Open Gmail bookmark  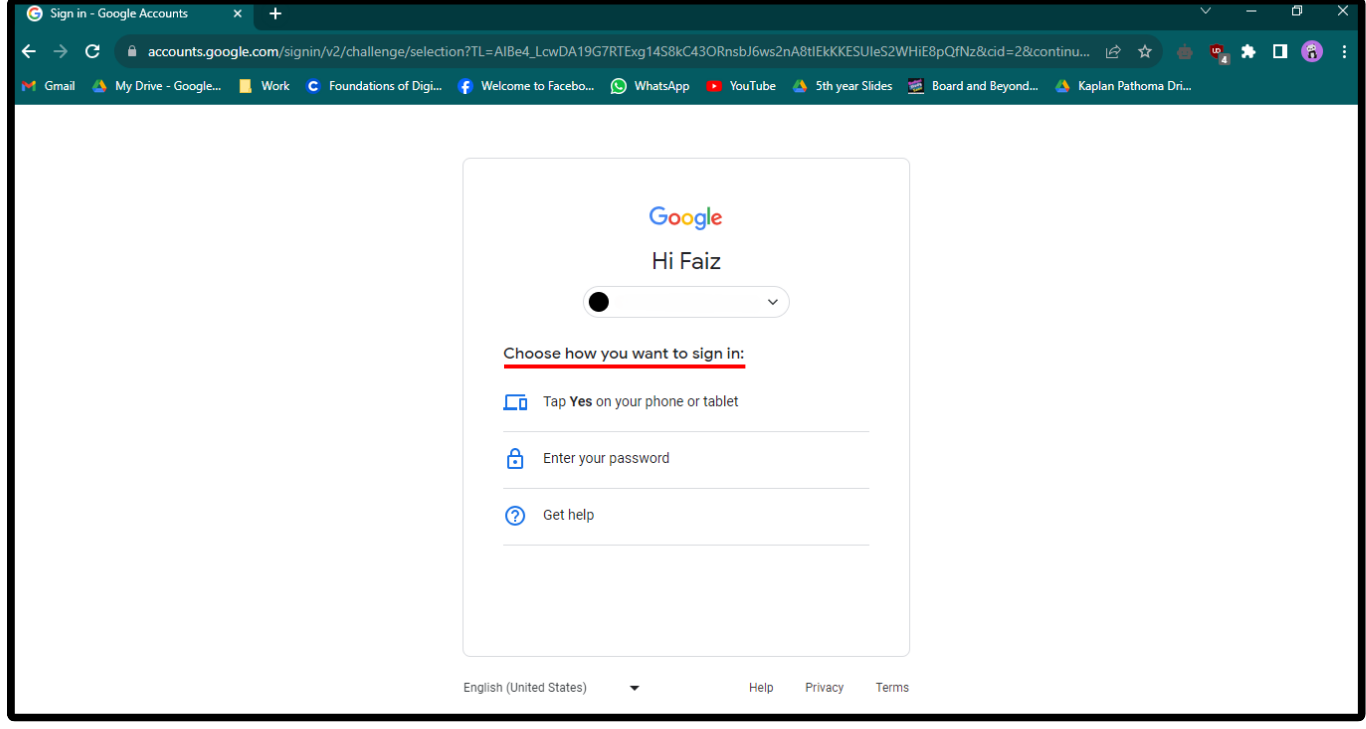coord(48,86)
